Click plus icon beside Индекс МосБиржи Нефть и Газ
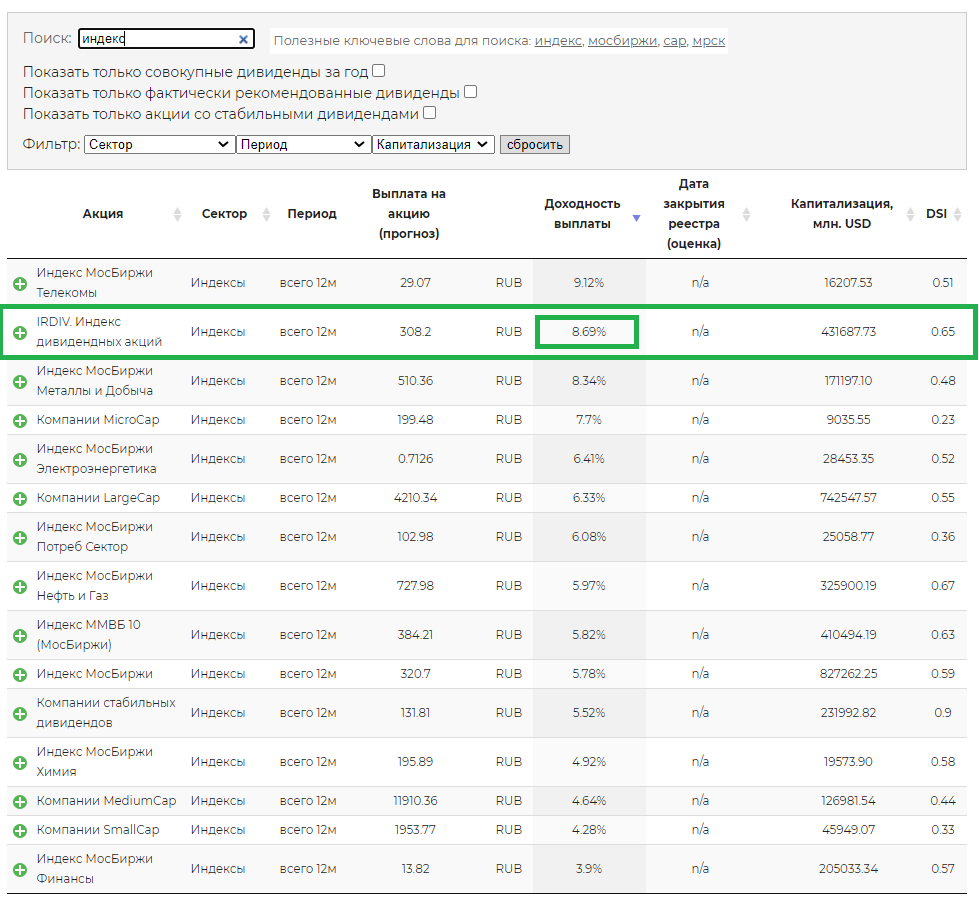Image resolution: width=979 pixels, height=899 pixels. pyautogui.click(x=20, y=586)
